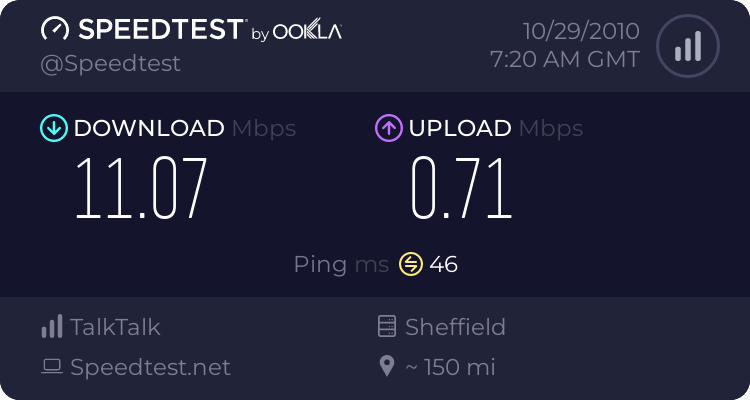Click the 7:20 AM GMT timestamp
The height and width of the screenshot is (400, 750).
click(565, 59)
